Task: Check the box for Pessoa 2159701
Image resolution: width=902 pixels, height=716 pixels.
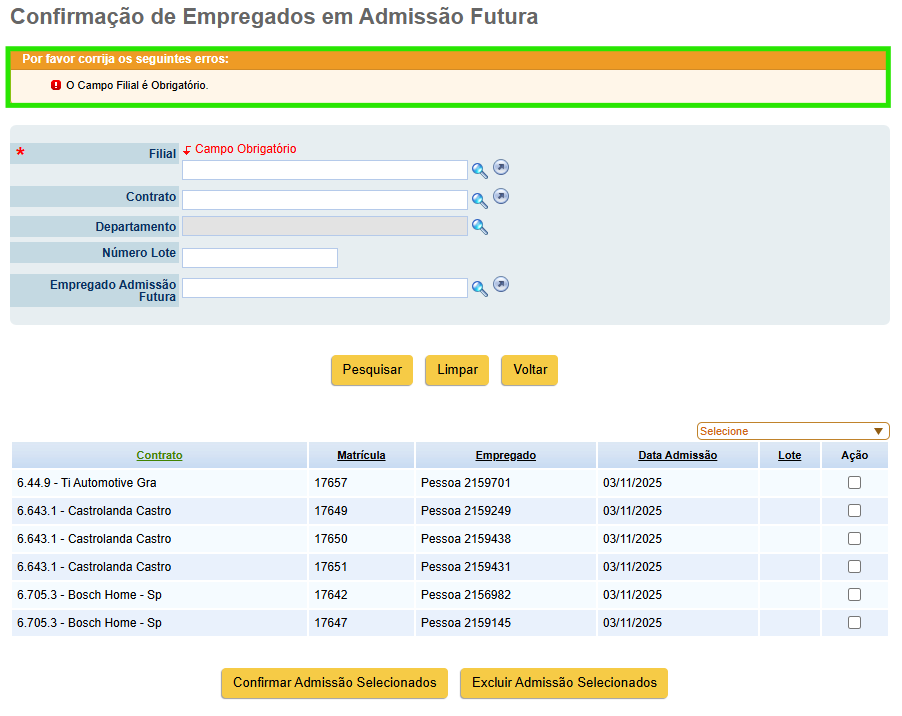Action: [x=854, y=483]
